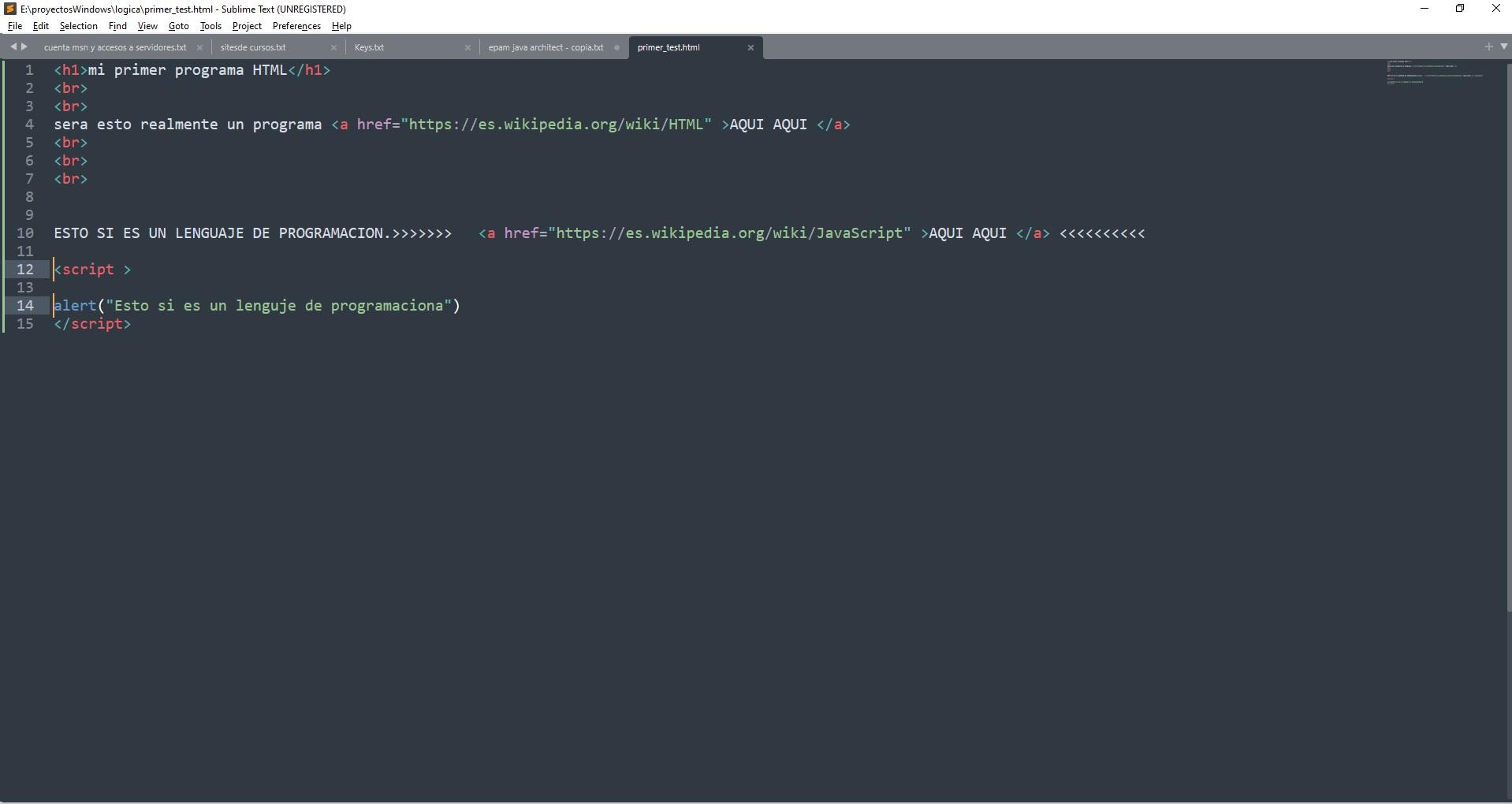Close the primer_test.html tab
1512x804 pixels.
pyautogui.click(x=750, y=47)
